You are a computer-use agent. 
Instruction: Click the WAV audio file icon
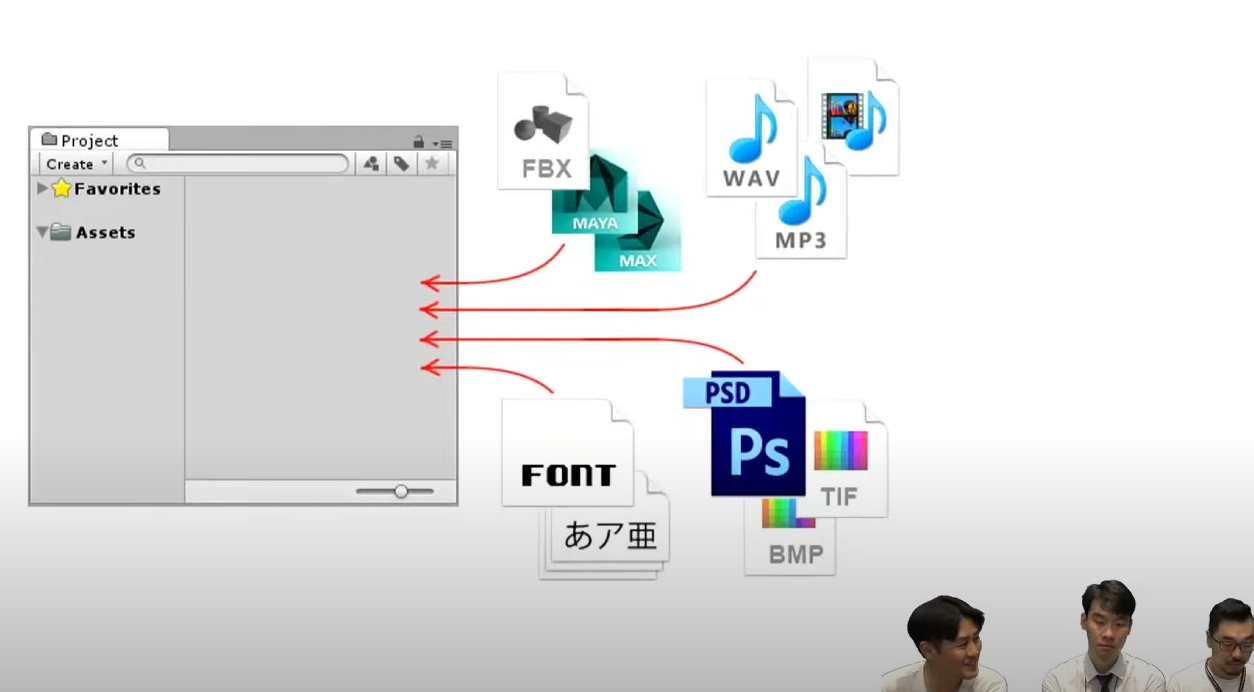[750, 138]
